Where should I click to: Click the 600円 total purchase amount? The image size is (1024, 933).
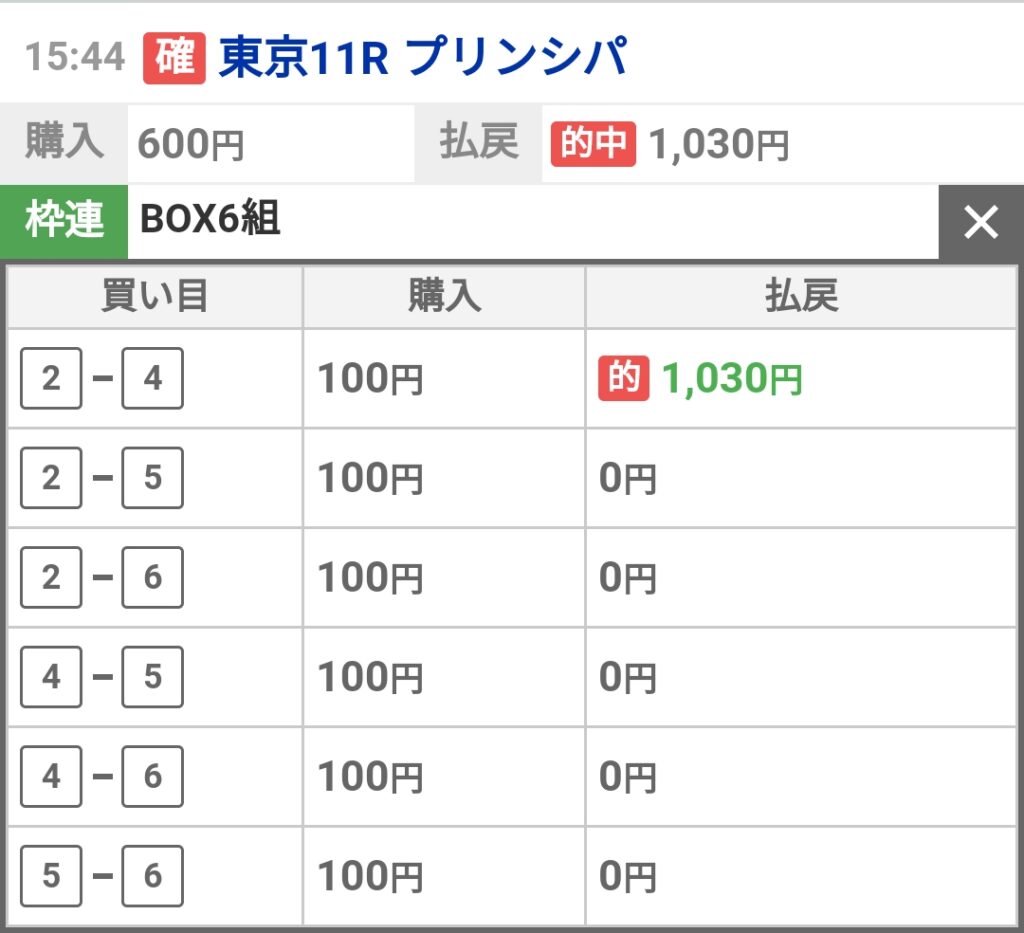coord(191,144)
